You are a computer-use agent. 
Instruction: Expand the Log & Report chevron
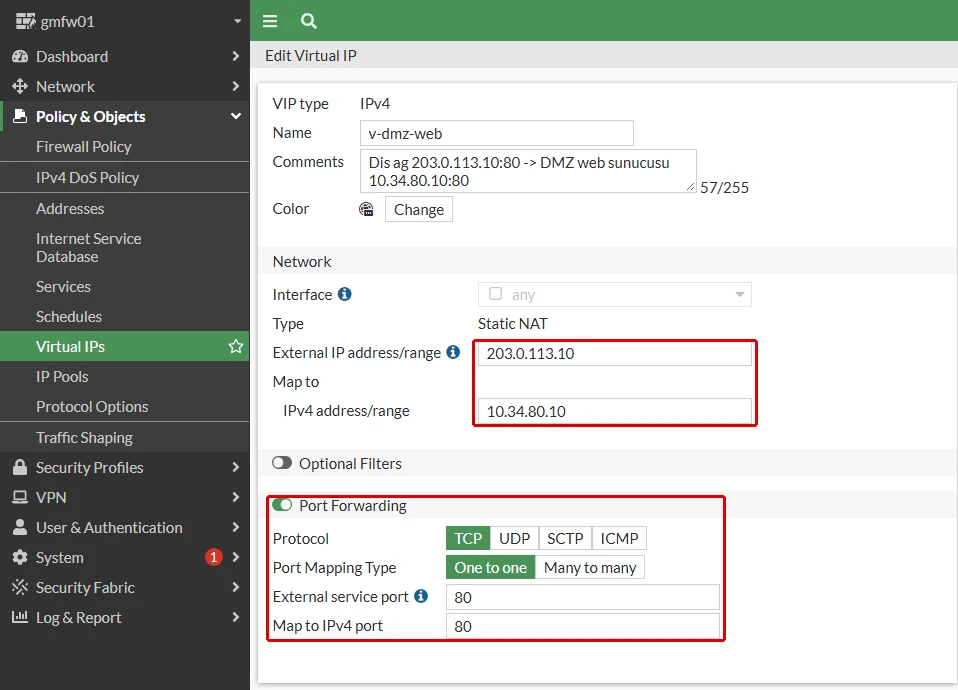pyautogui.click(x=236, y=617)
